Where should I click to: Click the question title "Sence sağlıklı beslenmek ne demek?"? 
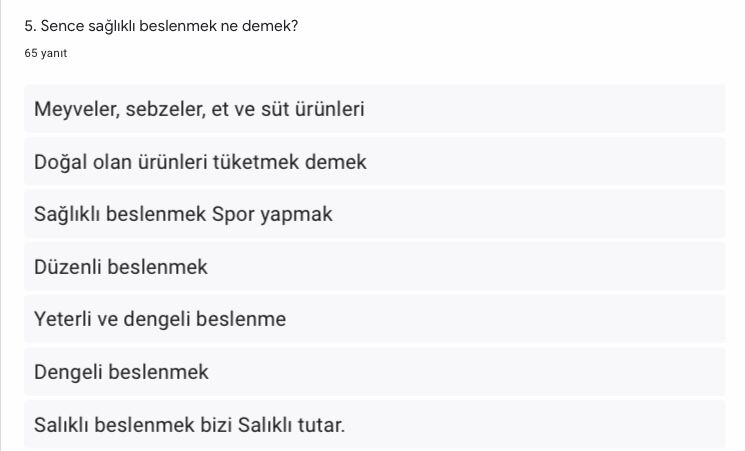168,26
